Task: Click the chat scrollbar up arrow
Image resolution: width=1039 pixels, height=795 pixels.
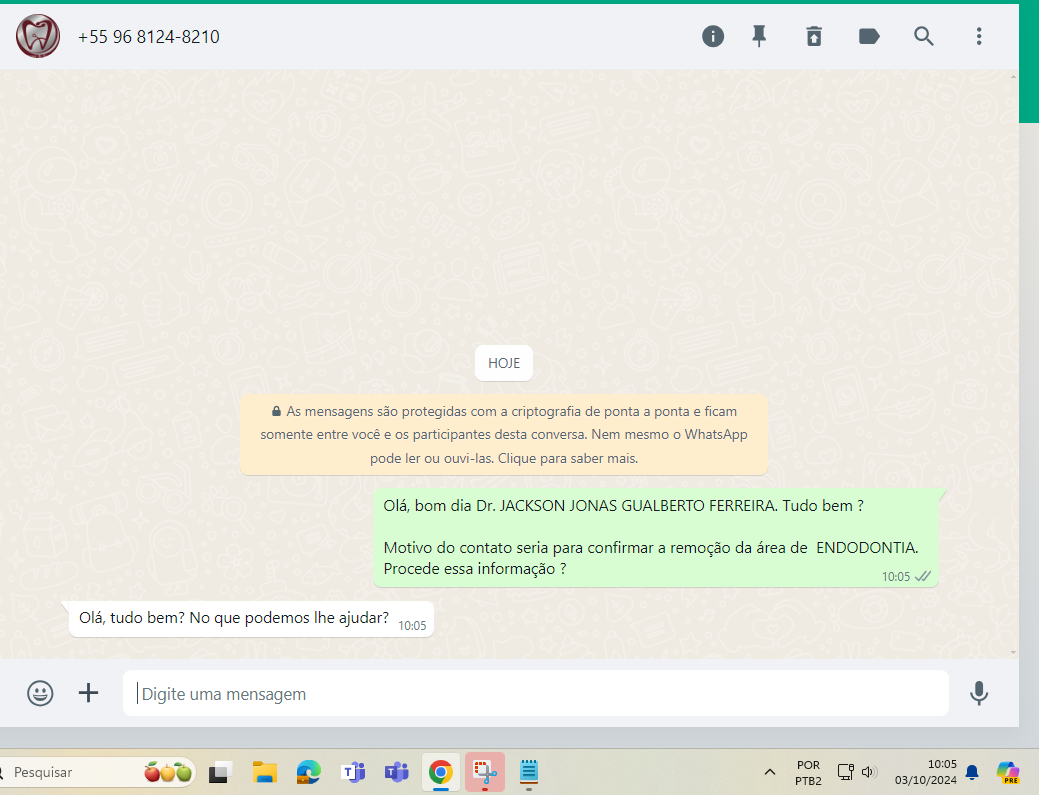Action: [x=1013, y=77]
